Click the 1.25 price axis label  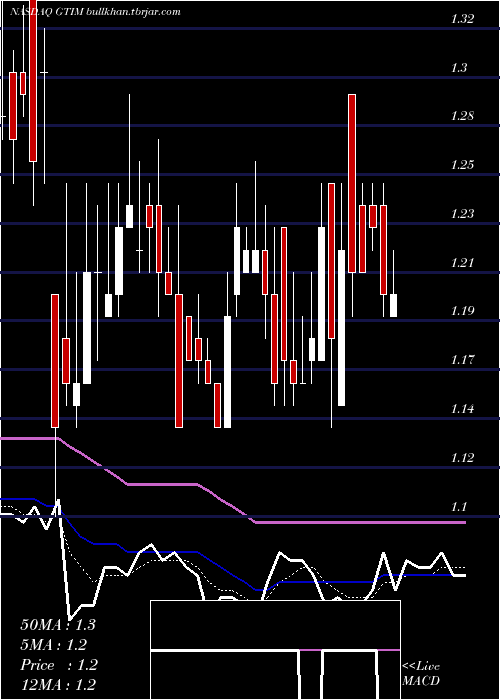coord(462,165)
